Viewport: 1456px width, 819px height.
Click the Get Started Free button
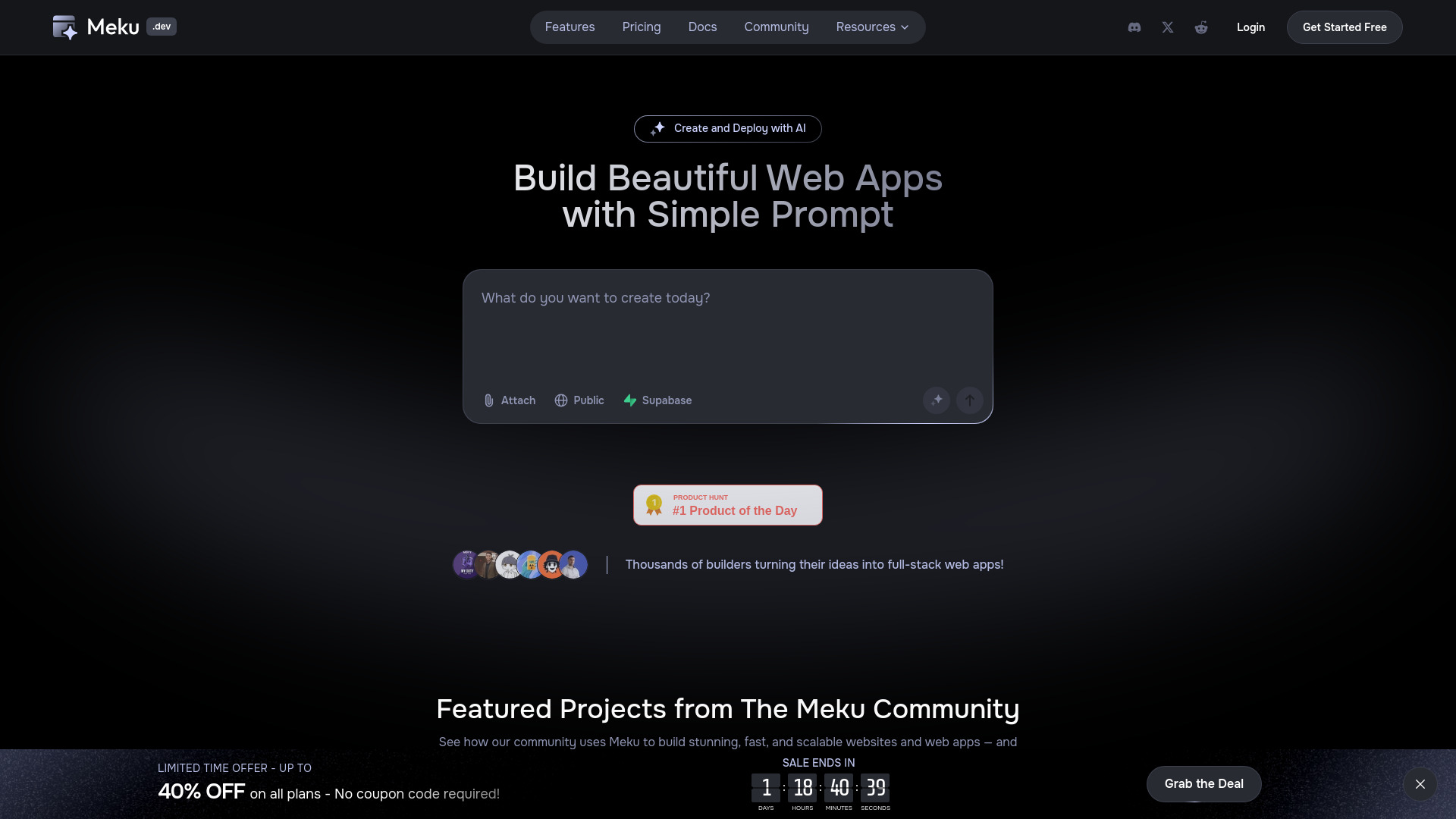coord(1344,27)
